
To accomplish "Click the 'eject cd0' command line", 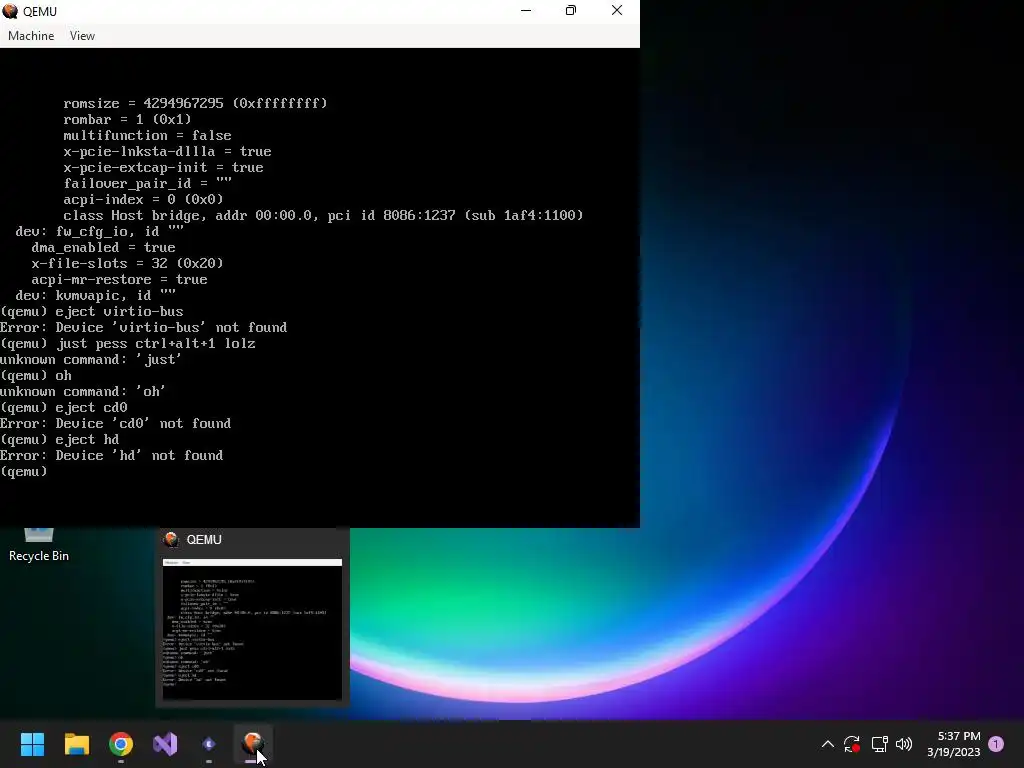I will 64,408.
